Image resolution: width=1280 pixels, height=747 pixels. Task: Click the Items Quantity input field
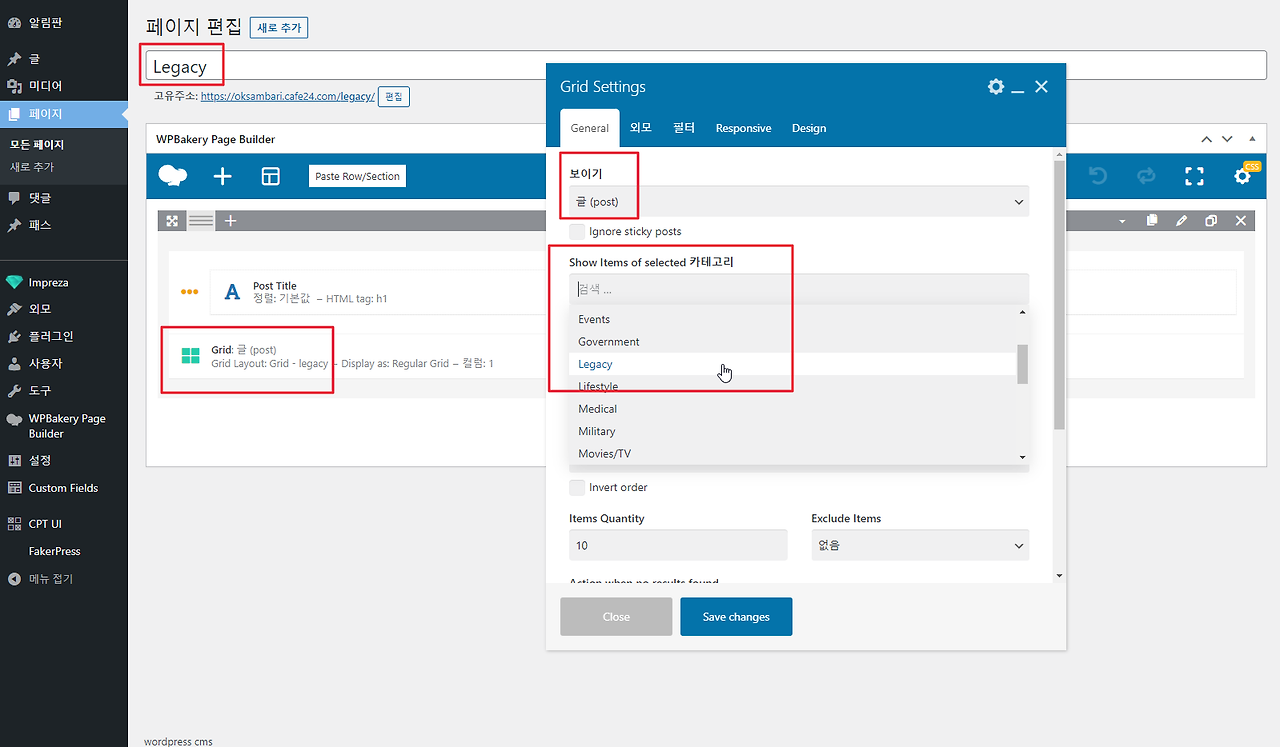[x=678, y=545]
